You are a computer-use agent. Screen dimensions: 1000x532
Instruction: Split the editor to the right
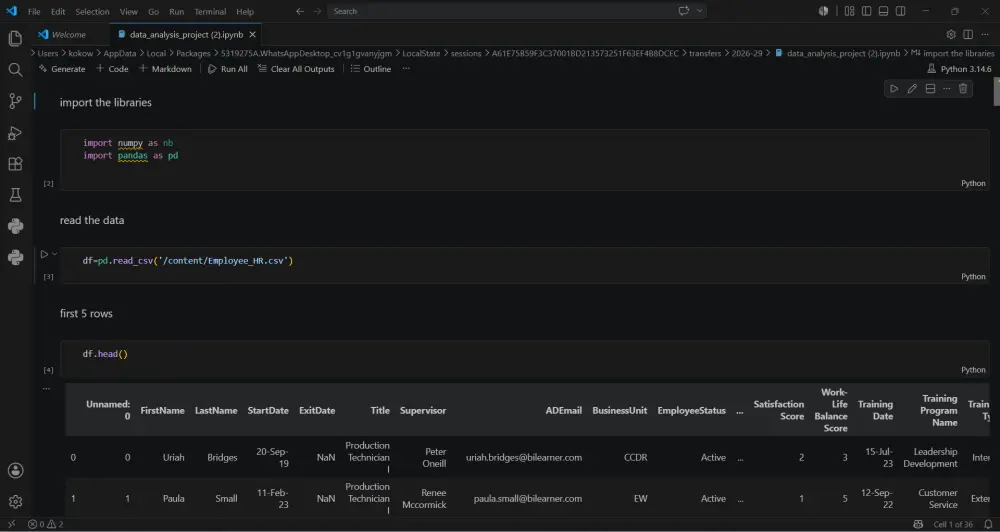click(x=968, y=34)
